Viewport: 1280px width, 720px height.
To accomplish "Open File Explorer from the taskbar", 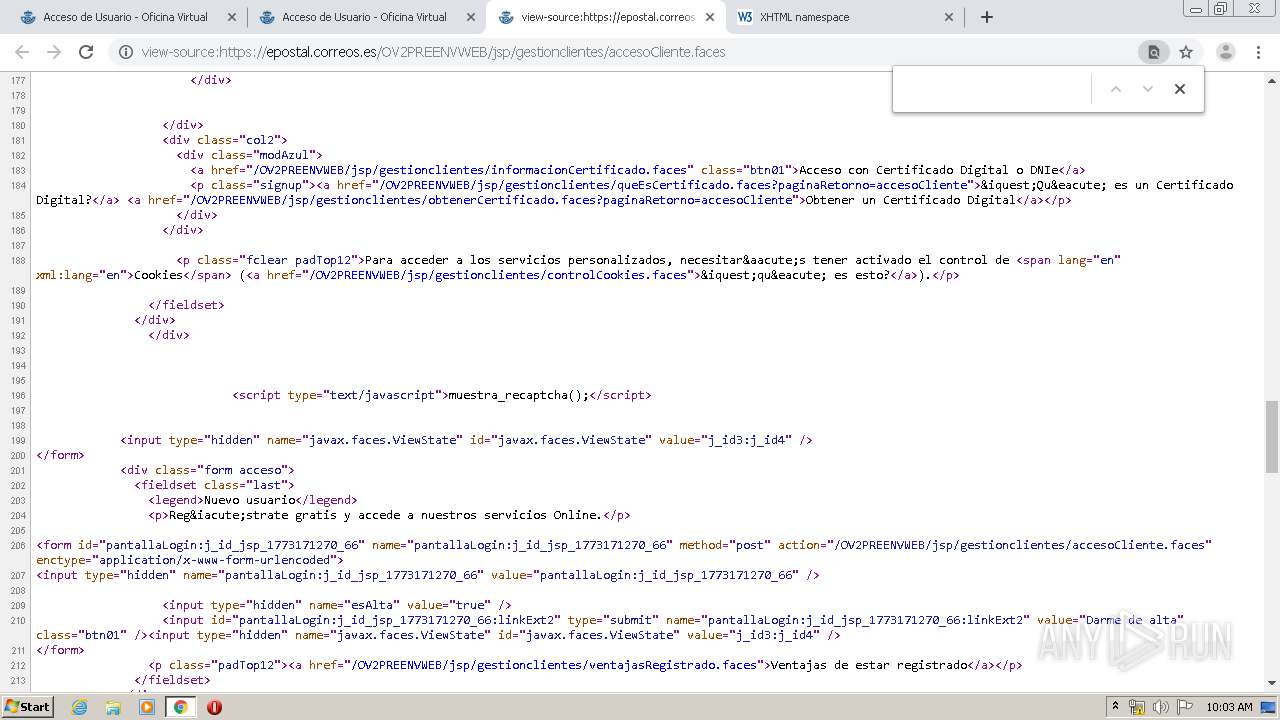I will 113,706.
